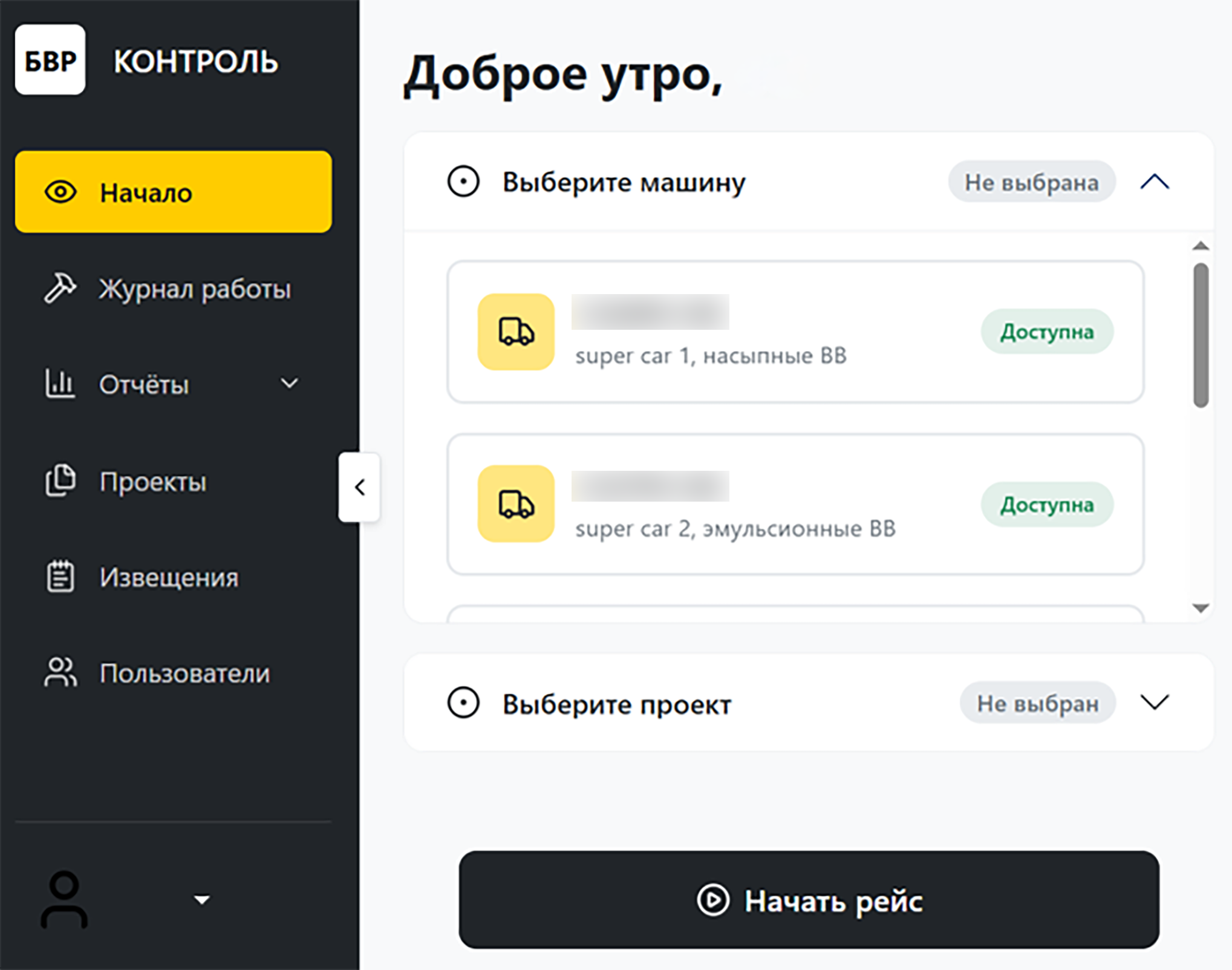Click the machine list scrollbar down arrow
The height and width of the screenshot is (970, 1232).
[1201, 608]
